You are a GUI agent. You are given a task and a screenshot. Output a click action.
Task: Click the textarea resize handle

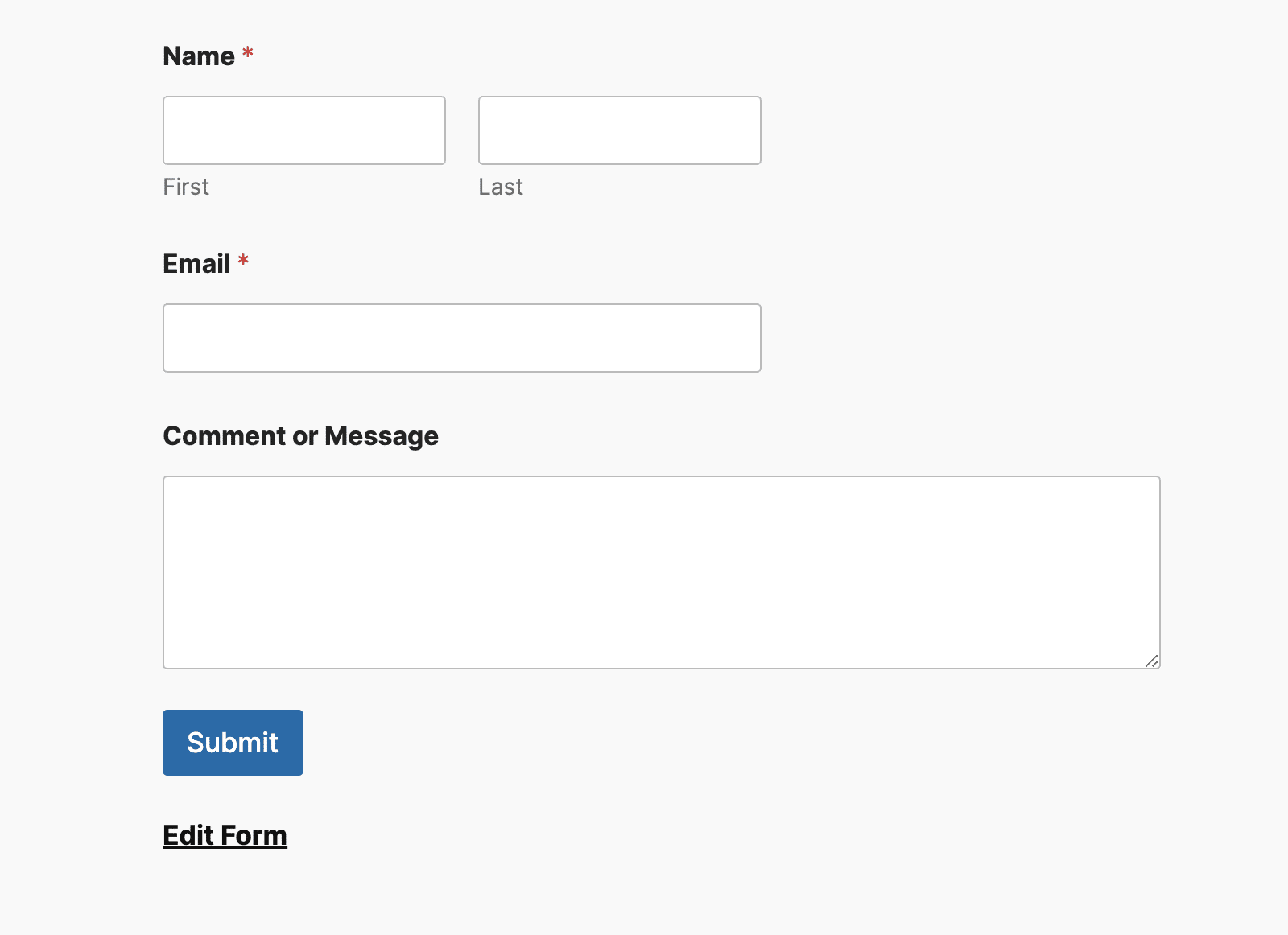tap(1153, 661)
